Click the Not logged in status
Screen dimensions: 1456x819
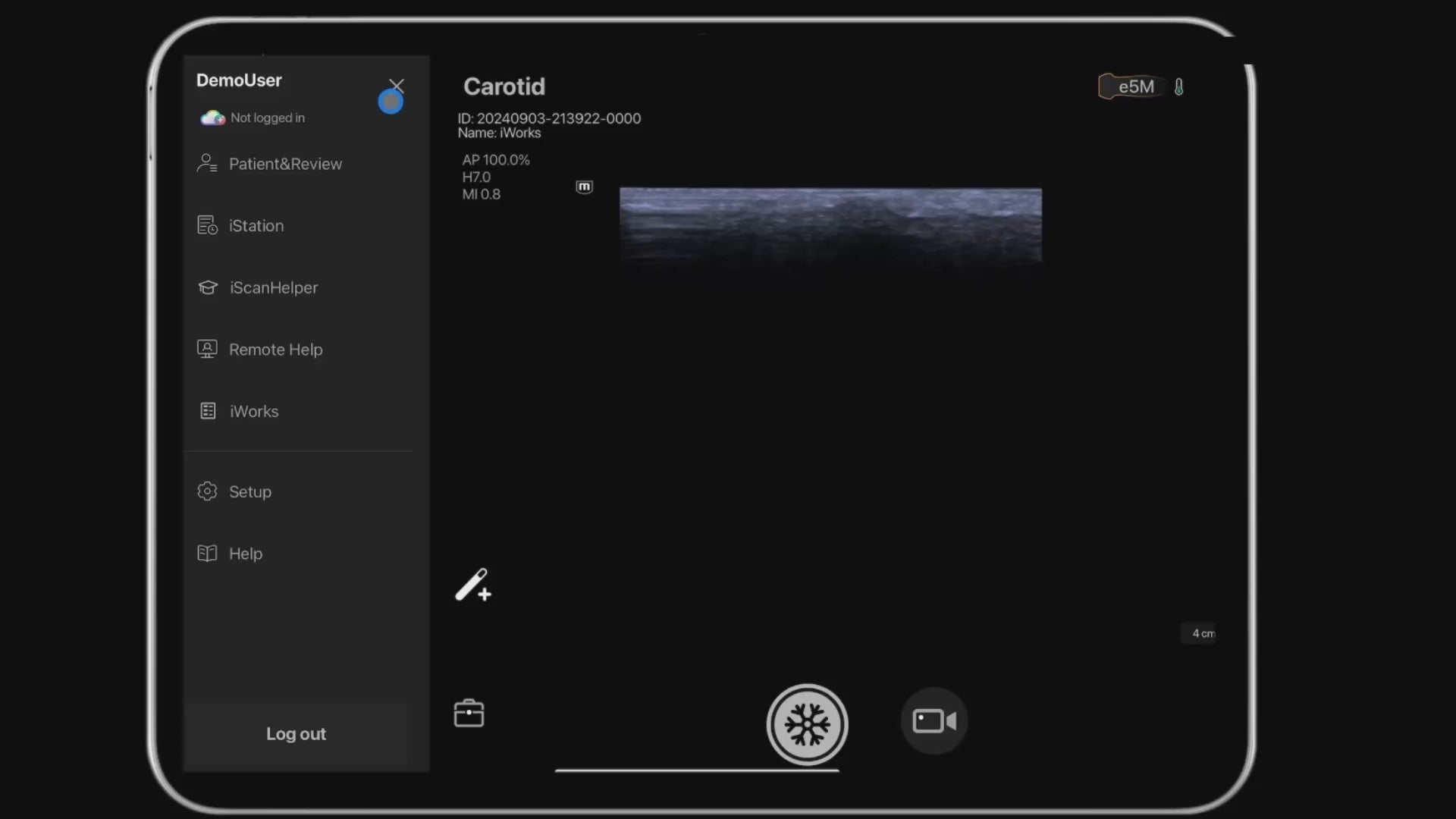pos(268,118)
